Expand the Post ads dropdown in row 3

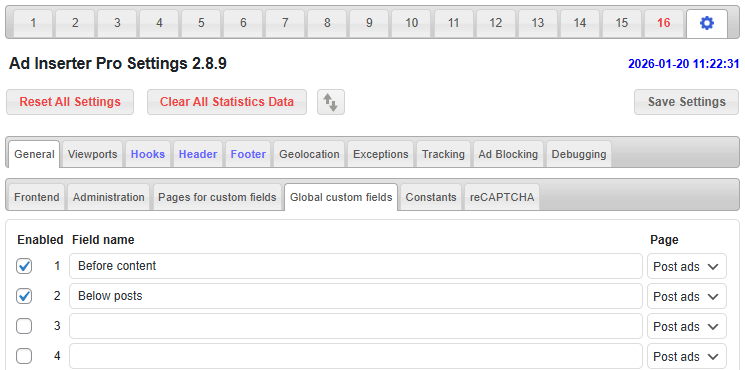point(687,326)
